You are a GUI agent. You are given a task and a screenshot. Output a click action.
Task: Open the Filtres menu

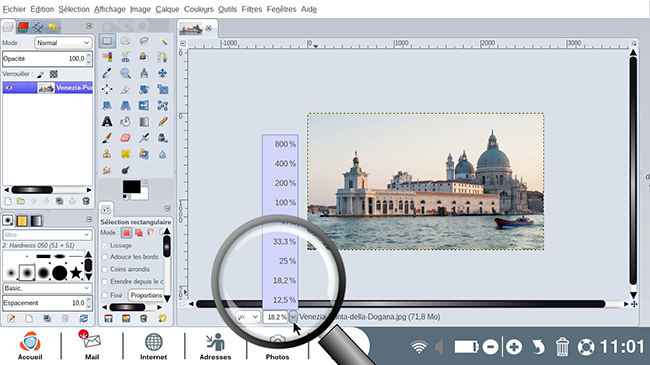tap(252, 9)
